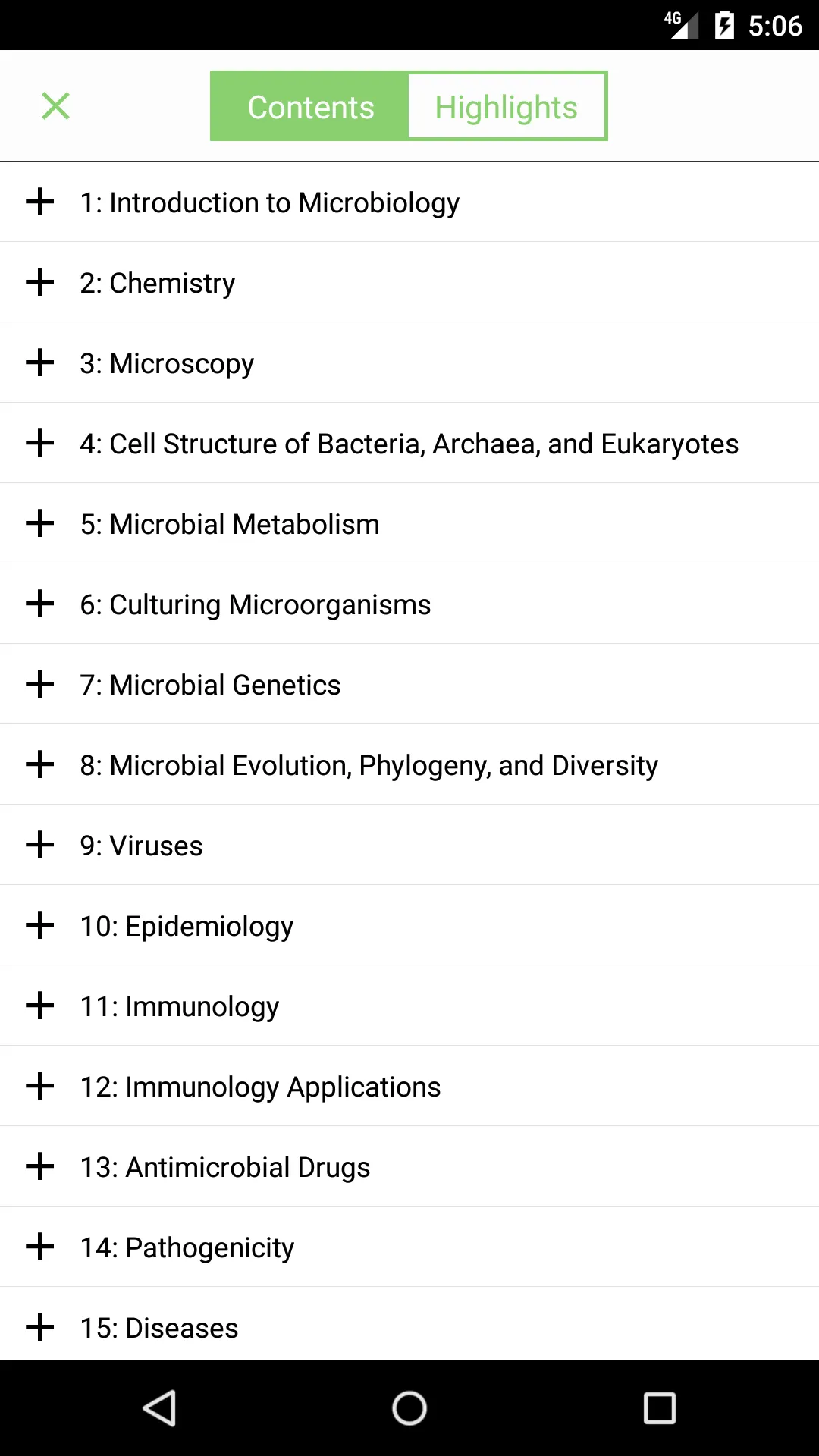This screenshot has width=819, height=1456.
Task: Switch to the Highlights tab
Action: 507,106
